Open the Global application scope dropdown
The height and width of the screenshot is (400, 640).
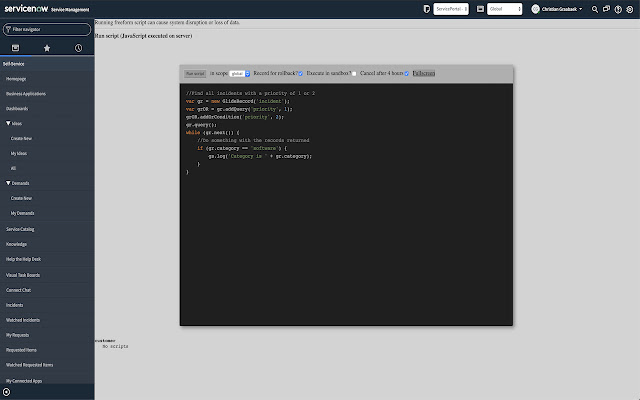(504, 9)
